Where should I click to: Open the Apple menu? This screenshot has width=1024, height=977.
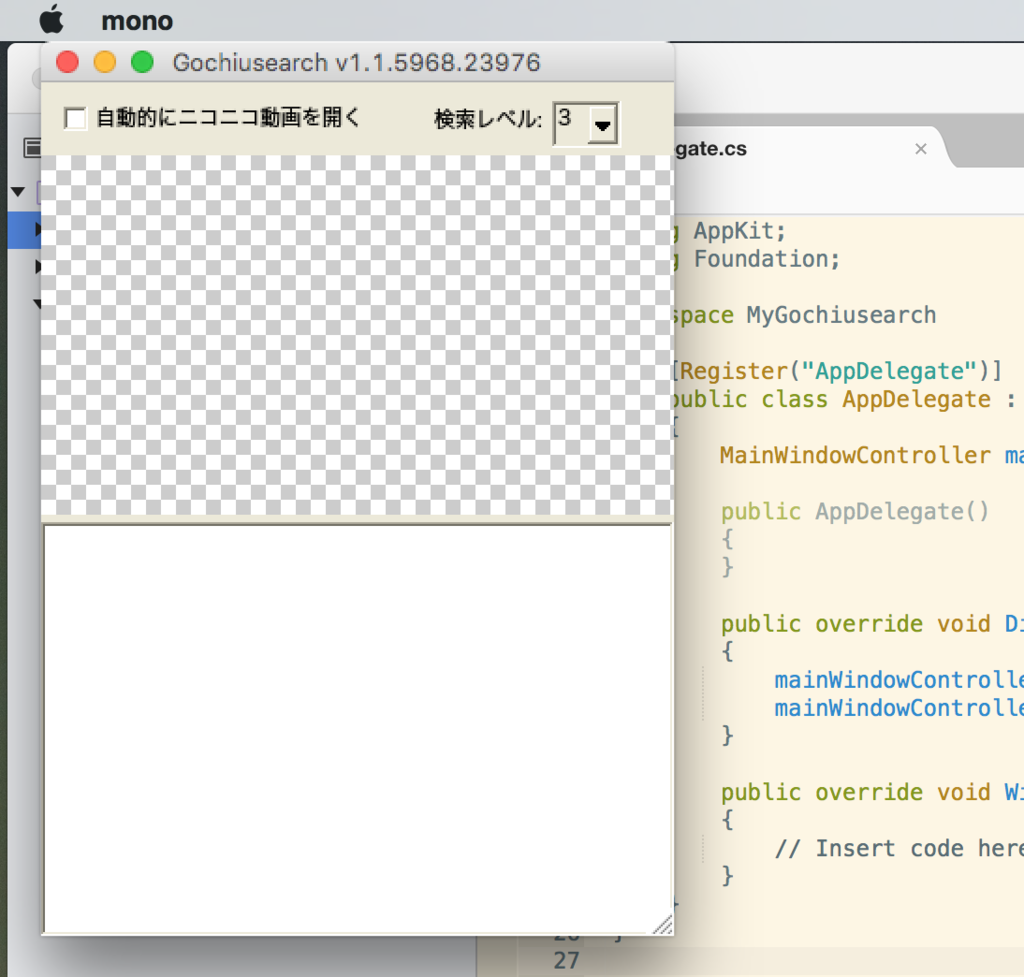pos(52,20)
